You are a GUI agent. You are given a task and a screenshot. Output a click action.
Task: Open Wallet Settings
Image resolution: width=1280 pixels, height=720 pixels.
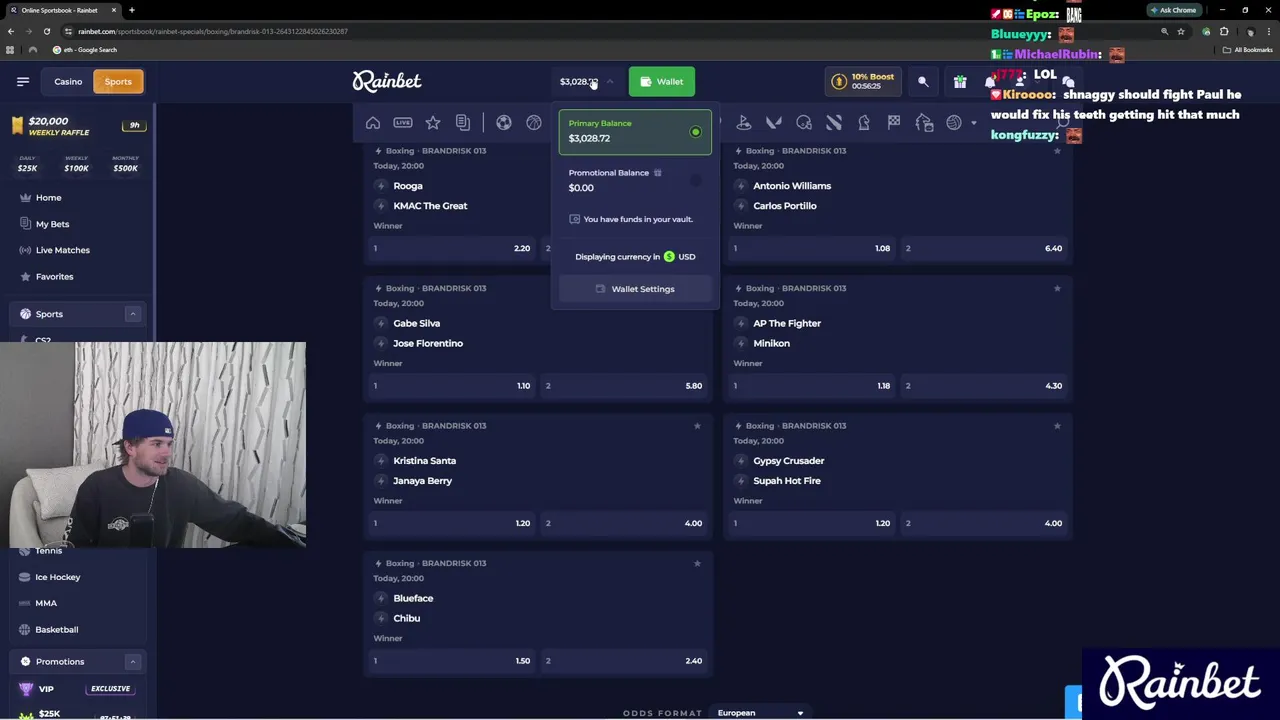[635, 289]
